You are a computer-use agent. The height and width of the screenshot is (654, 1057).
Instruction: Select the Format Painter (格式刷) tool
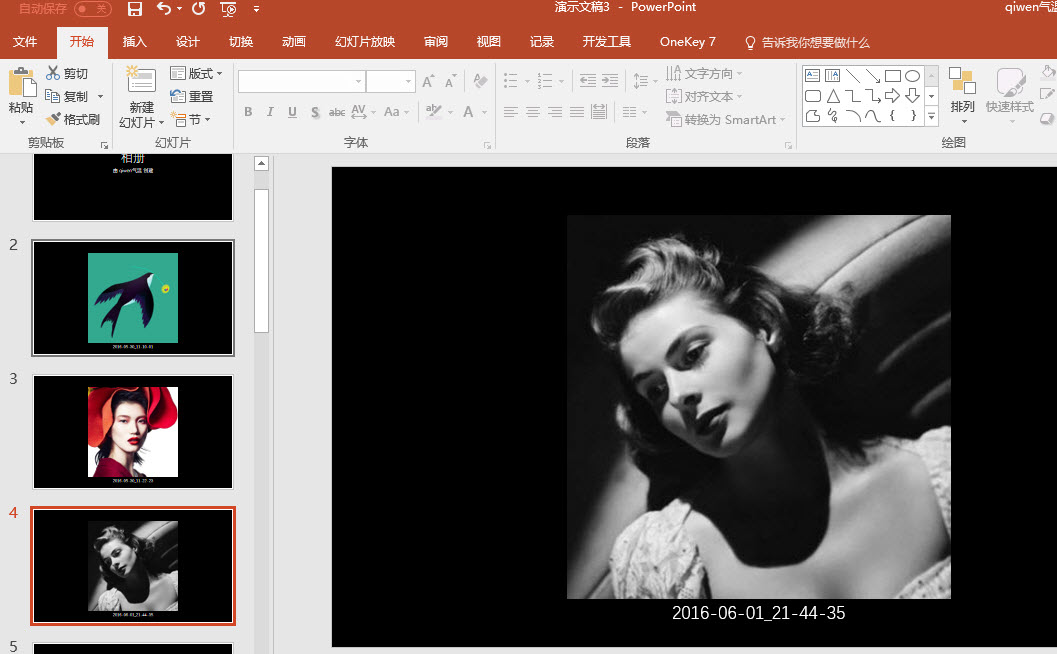pos(72,119)
